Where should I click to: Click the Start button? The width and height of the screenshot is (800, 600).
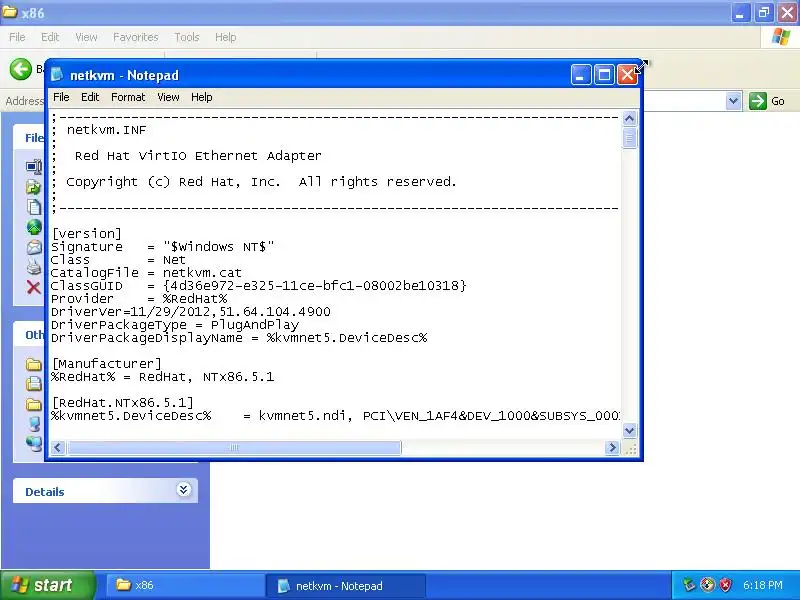click(47, 585)
